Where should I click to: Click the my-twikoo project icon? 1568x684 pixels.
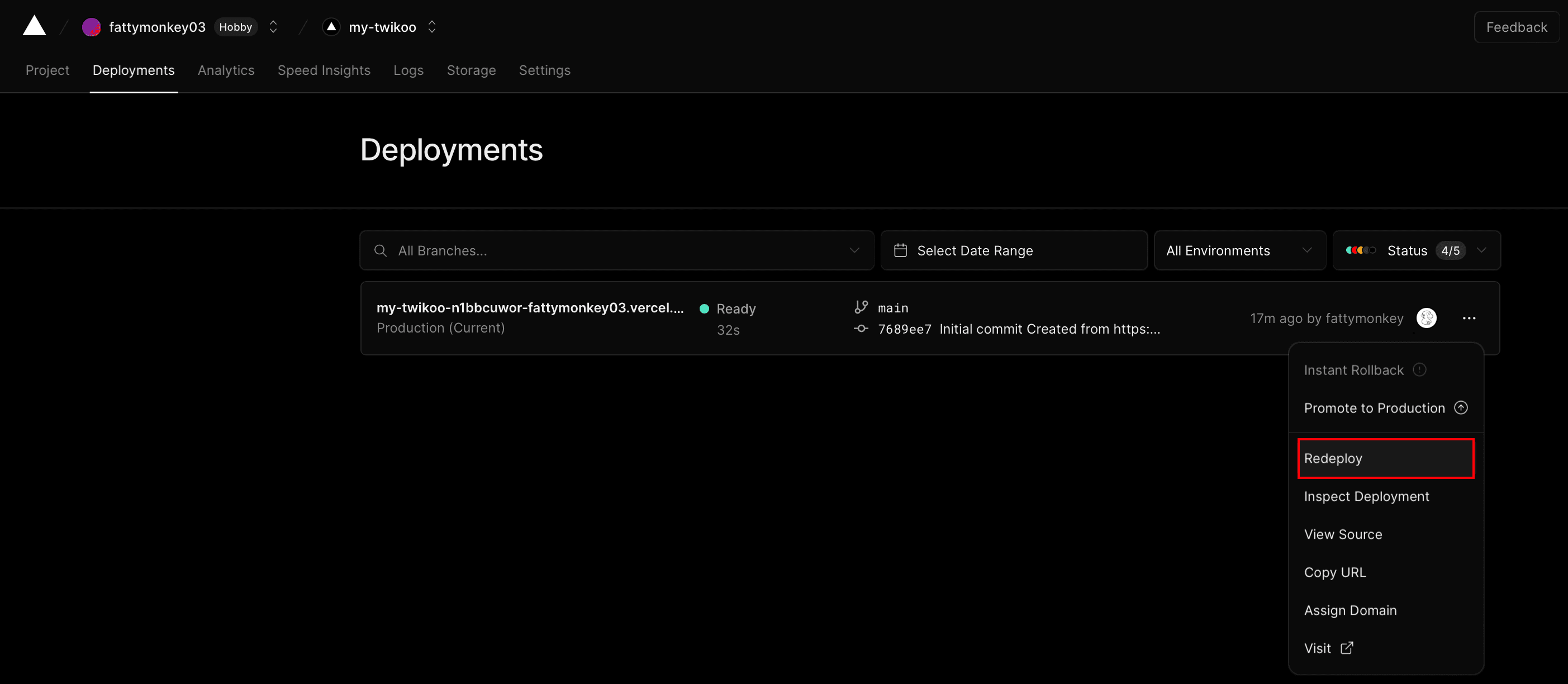tap(331, 27)
